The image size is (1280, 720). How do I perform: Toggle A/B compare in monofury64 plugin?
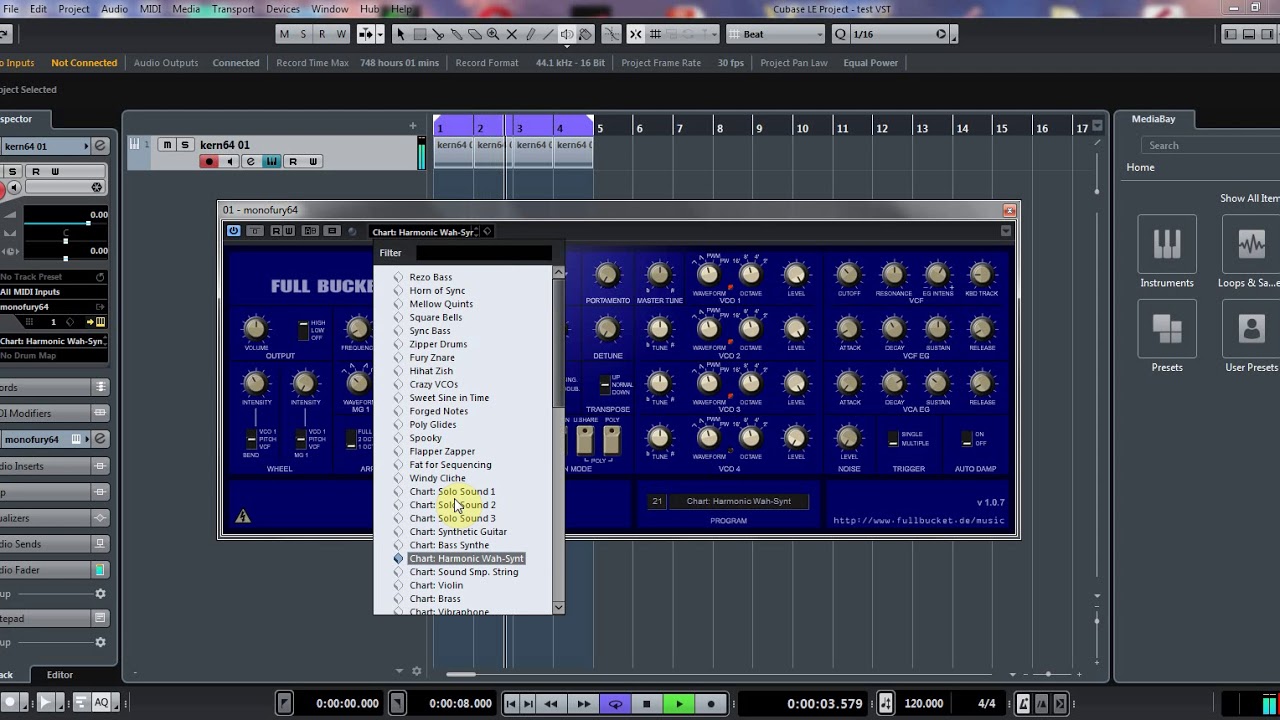click(310, 231)
